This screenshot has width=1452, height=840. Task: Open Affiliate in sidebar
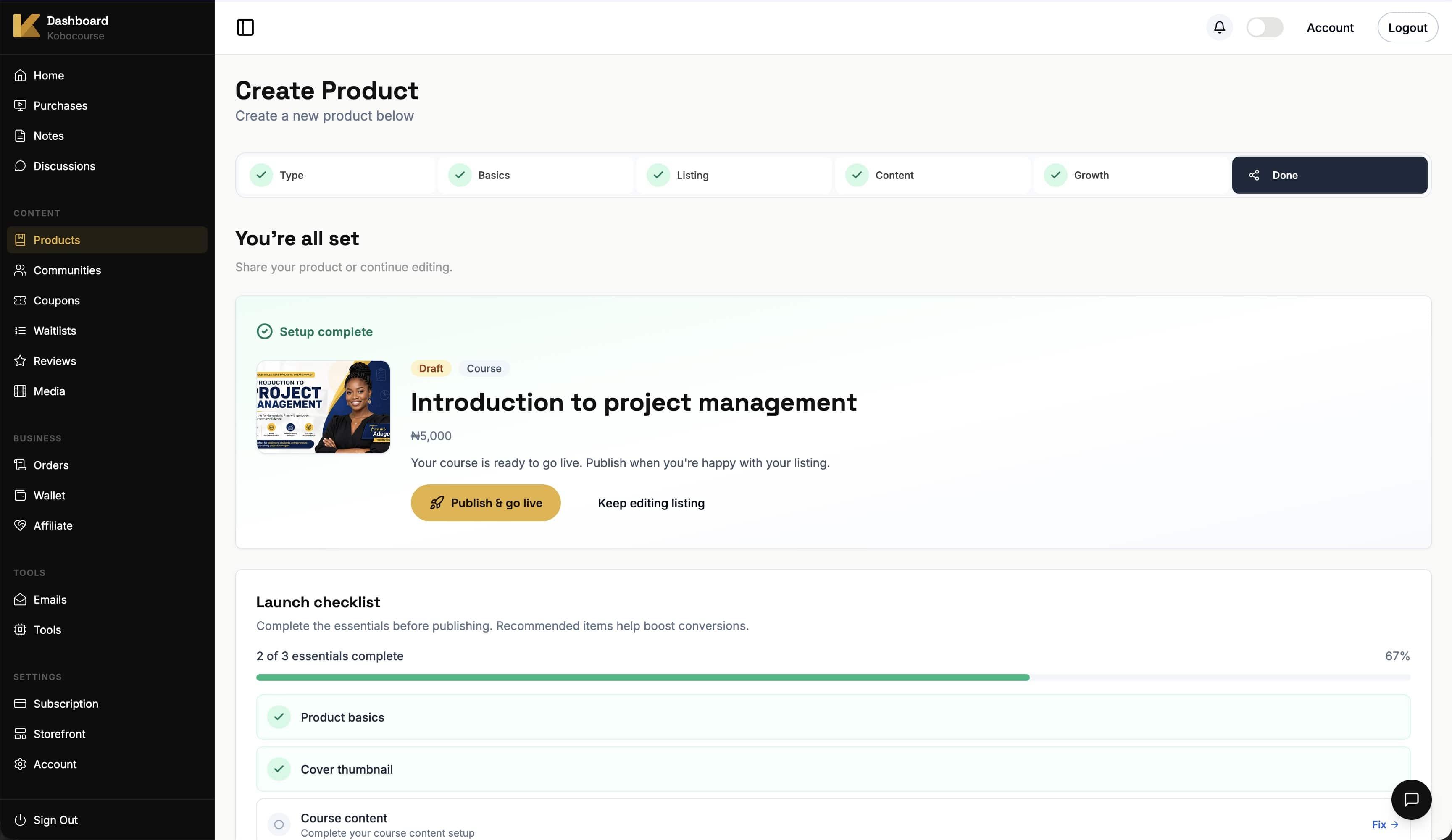point(107,525)
